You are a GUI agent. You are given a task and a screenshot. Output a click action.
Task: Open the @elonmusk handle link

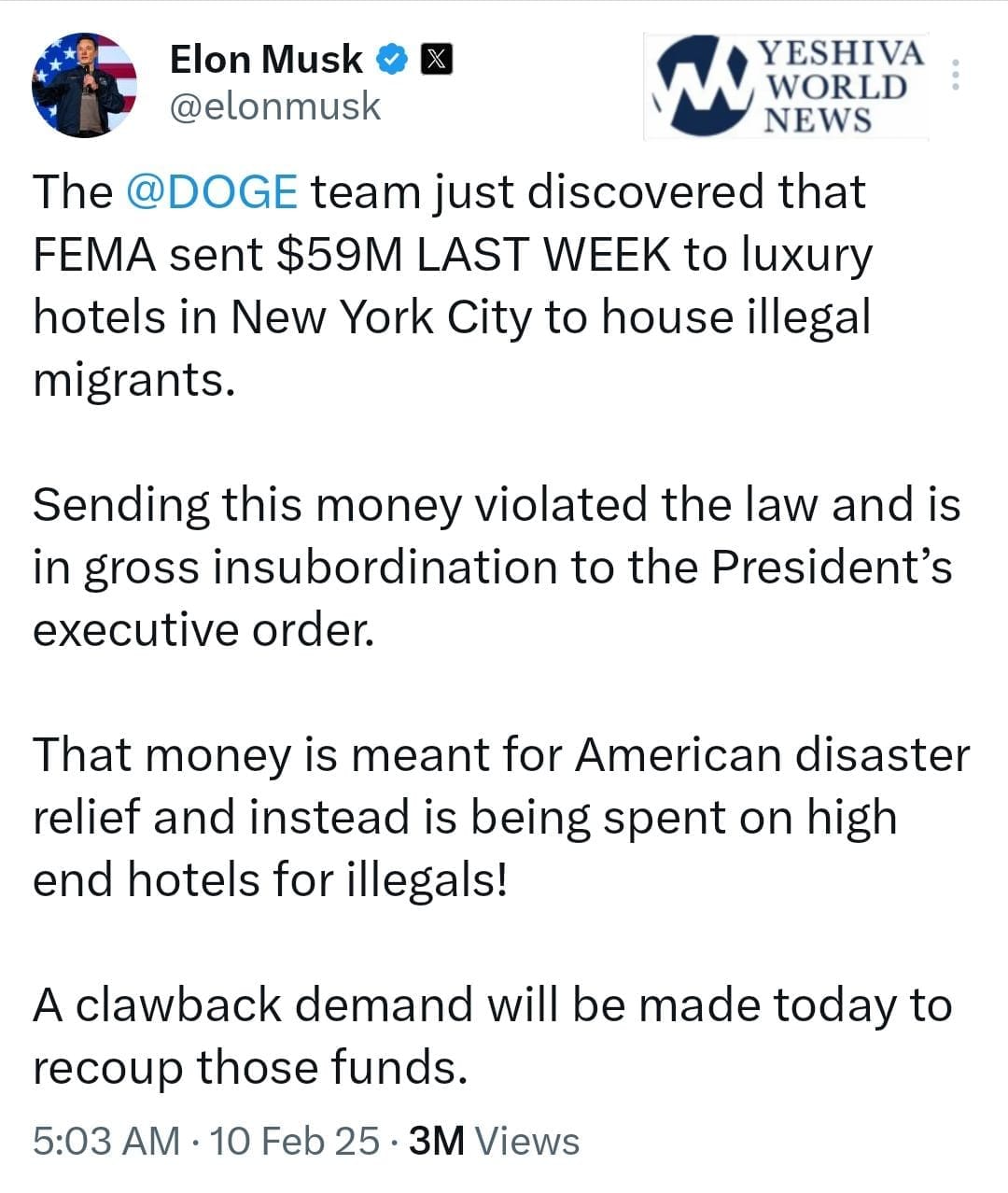click(x=274, y=105)
